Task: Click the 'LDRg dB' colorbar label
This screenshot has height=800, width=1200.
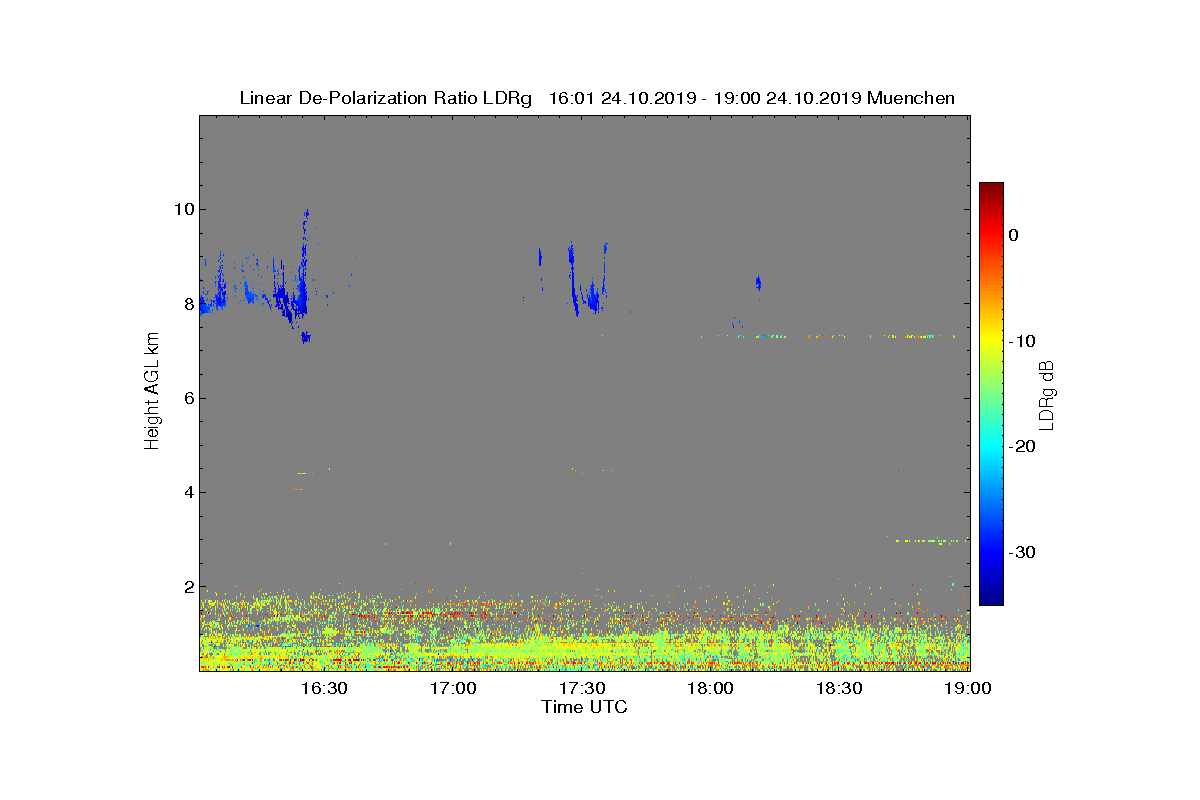Action: (1047, 396)
